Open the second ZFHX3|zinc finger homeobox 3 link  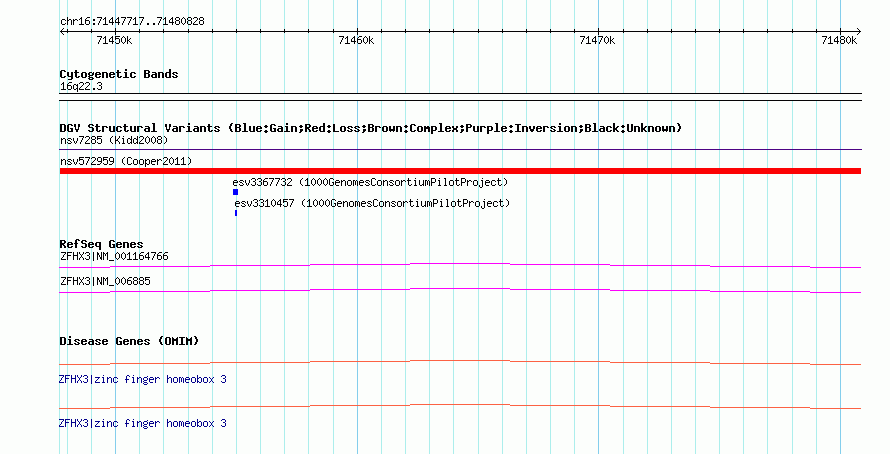[x=142, y=423]
